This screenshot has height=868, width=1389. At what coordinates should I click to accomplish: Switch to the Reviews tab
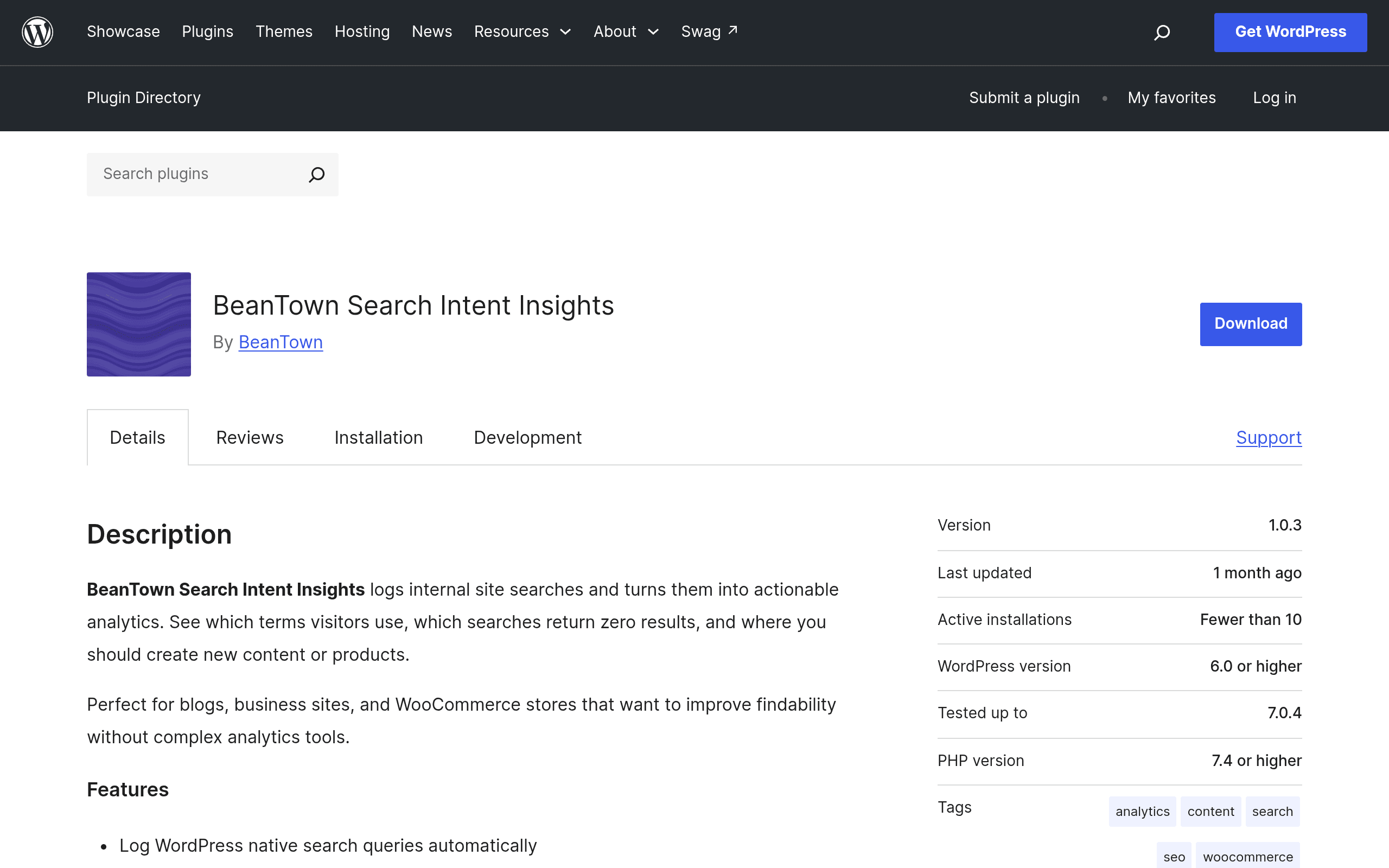tap(250, 437)
